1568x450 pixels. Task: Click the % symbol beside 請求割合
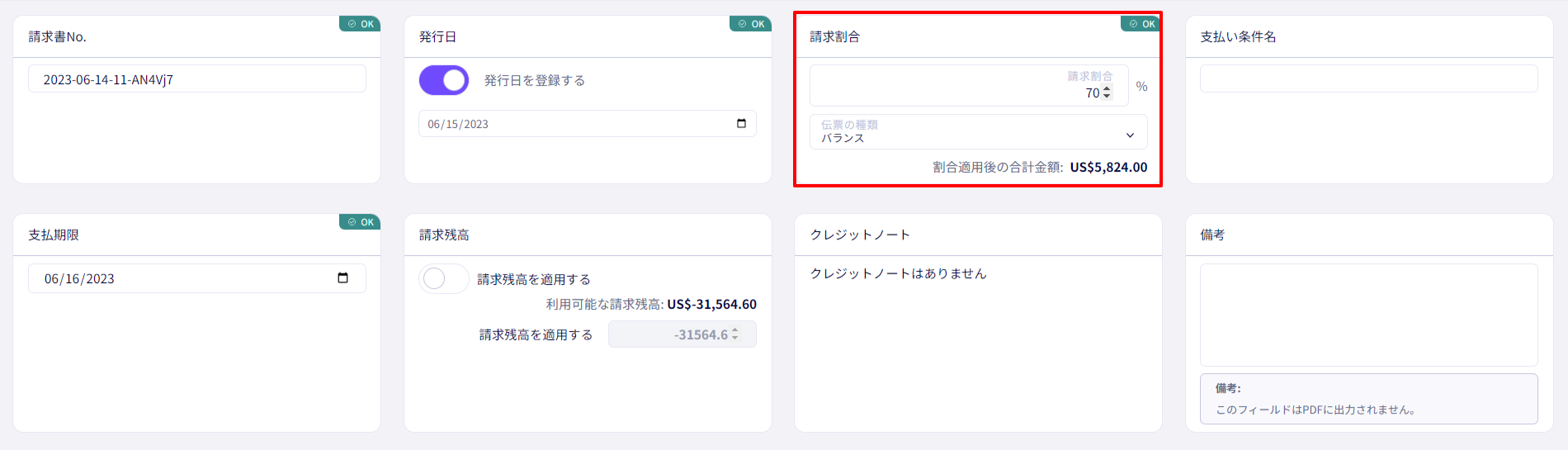click(x=1141, y=87)
